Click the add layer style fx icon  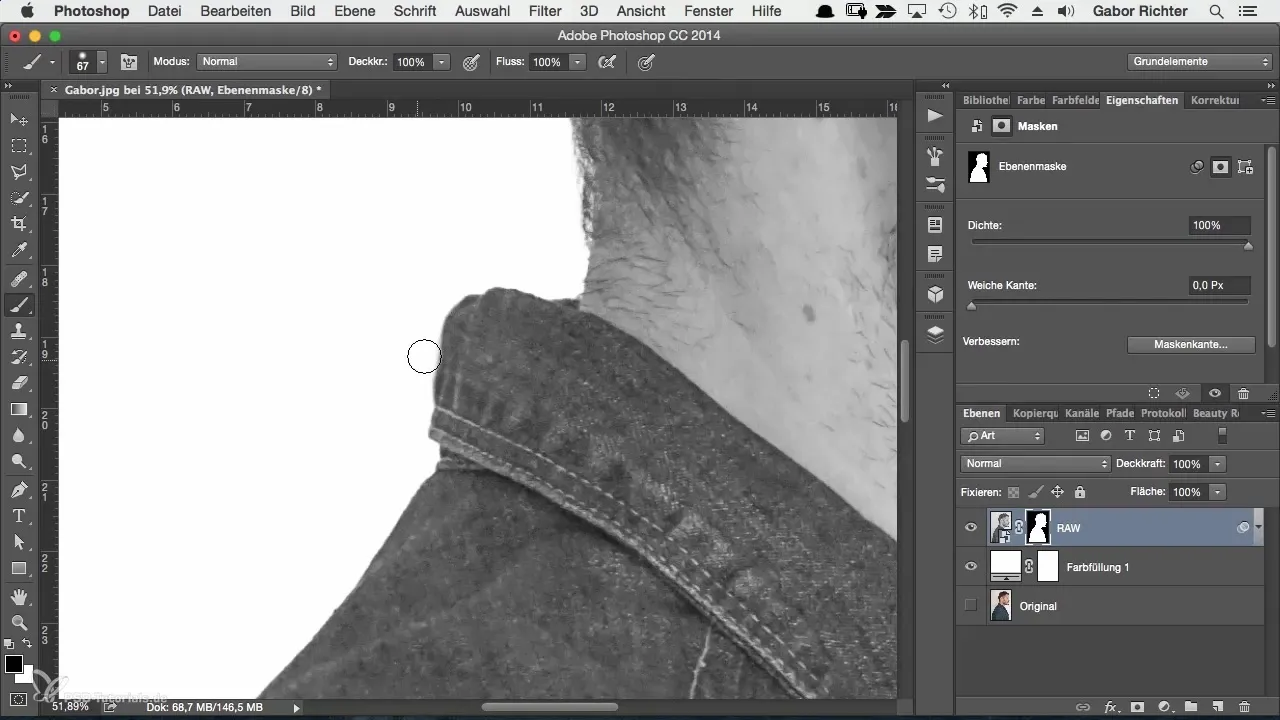coord(1111,707)
